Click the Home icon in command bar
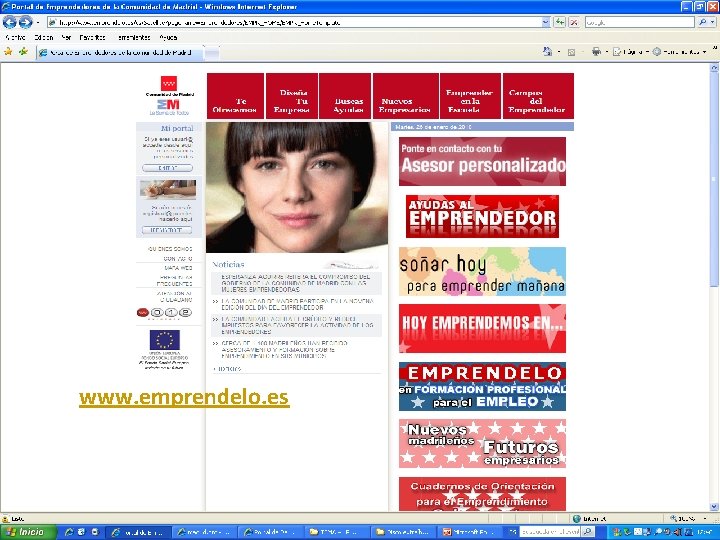720x540 pixels. click(547, 52)
